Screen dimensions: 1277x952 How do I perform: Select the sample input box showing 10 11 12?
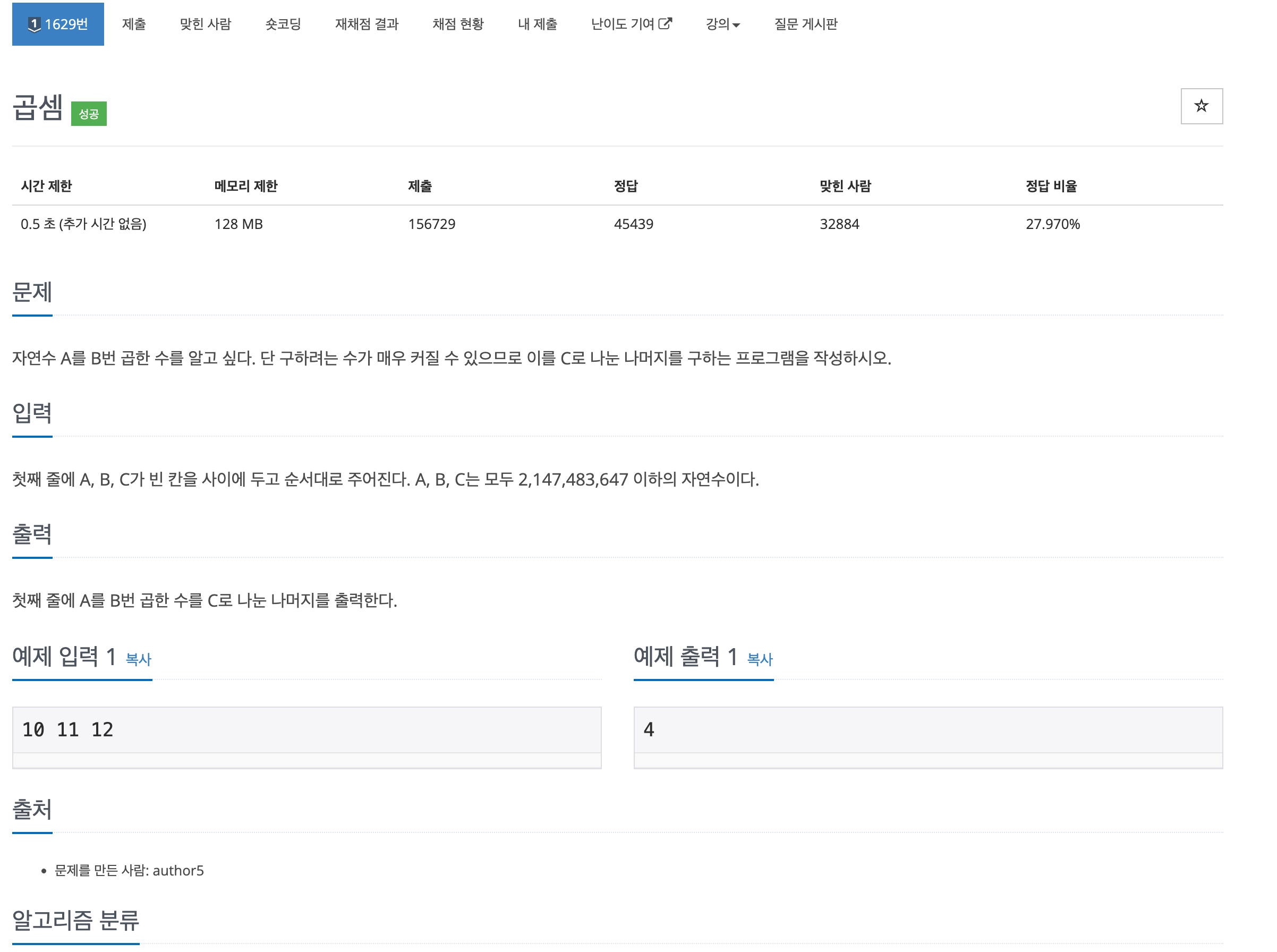coord(305,729)
